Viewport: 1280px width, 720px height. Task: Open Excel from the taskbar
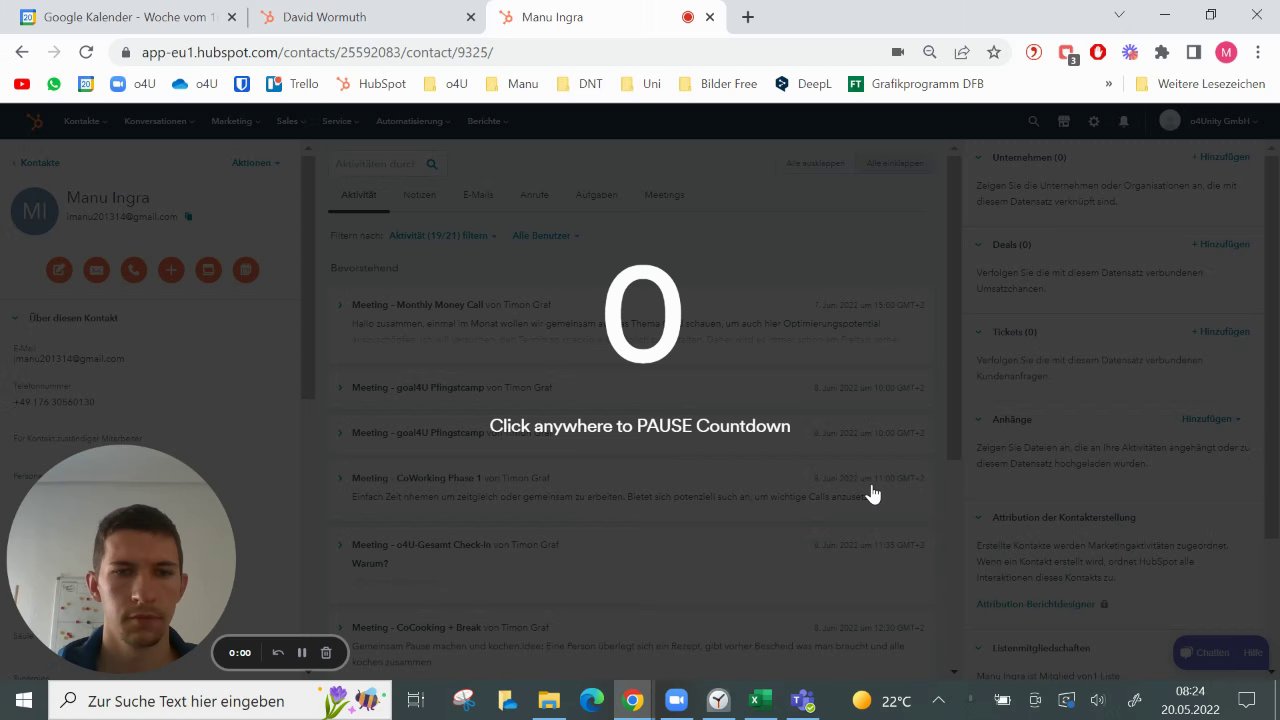click(760, 700)
